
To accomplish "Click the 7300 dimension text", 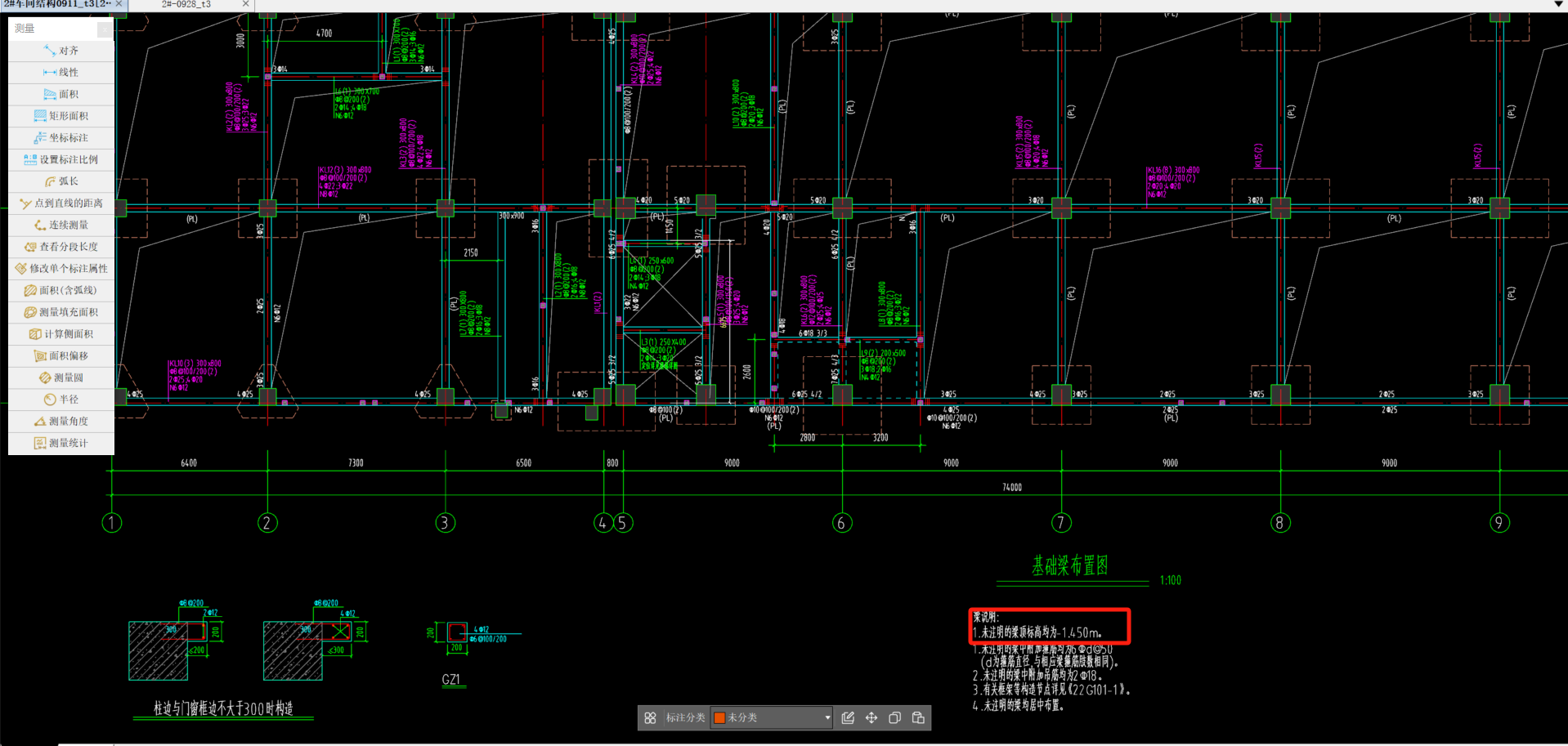I will [356, 463].
